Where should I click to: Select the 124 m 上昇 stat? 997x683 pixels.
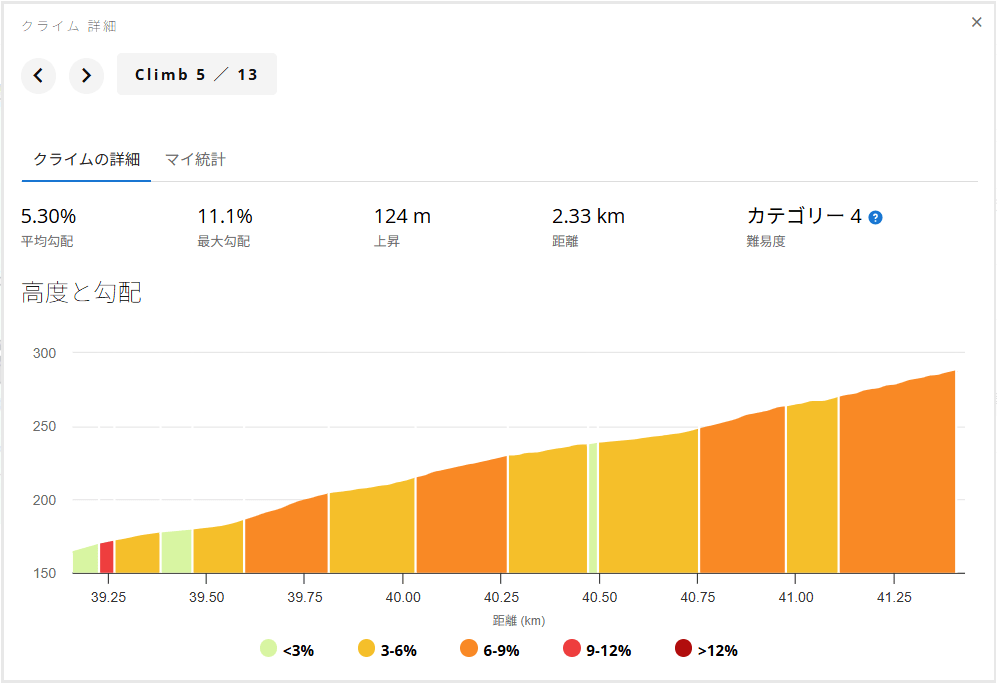point(402,216)
